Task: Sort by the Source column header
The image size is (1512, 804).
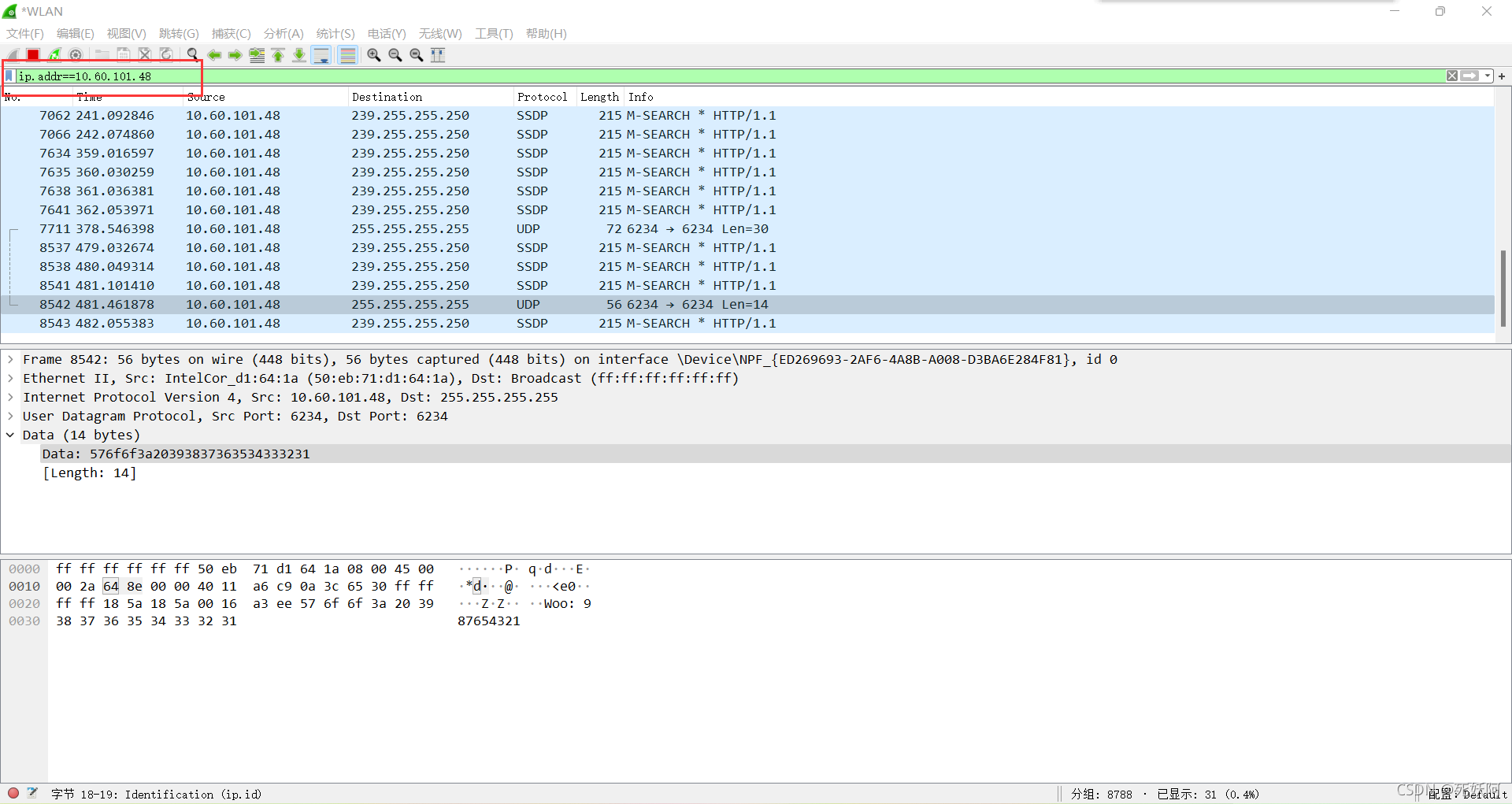Action: pos(265,97)
